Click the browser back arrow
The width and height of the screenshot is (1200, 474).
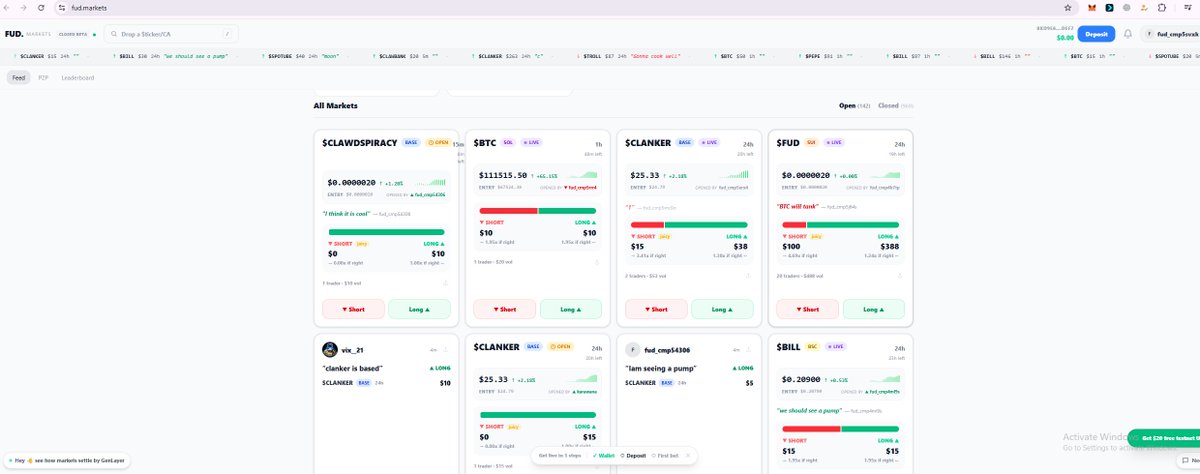(8, 7)
